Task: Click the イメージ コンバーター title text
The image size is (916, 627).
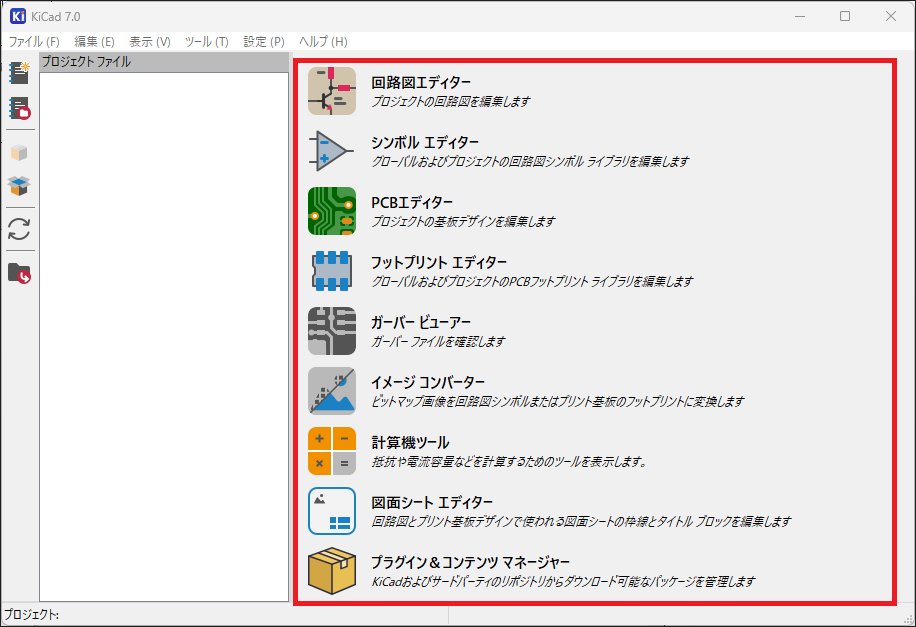Action: click(428, 383)
